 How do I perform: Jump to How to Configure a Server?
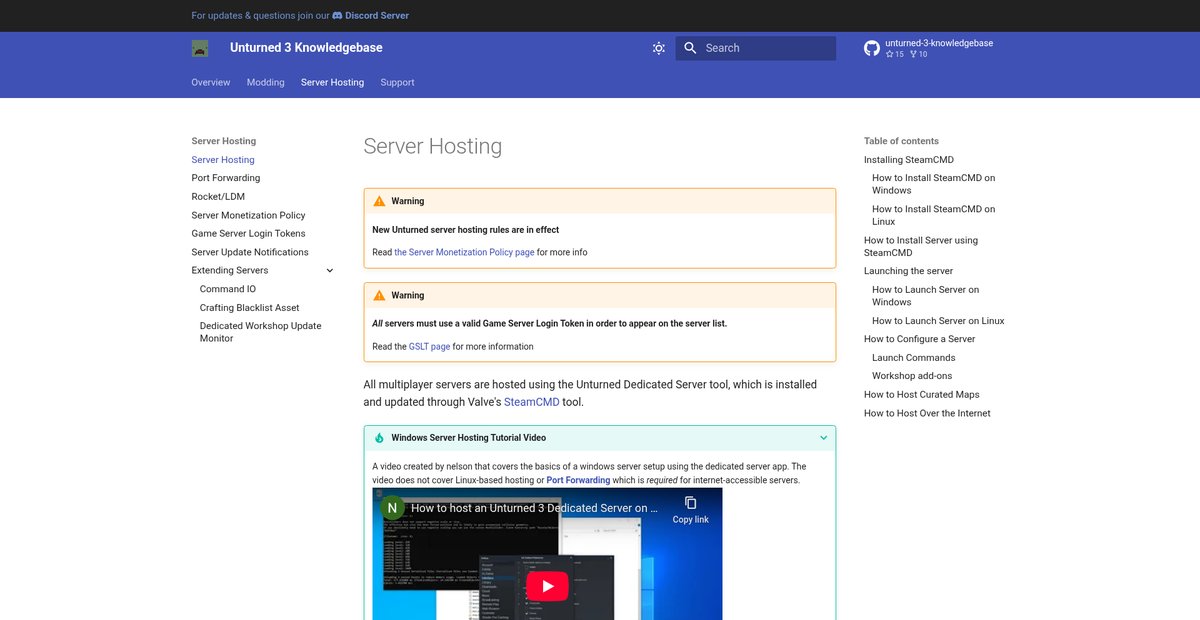920,339
